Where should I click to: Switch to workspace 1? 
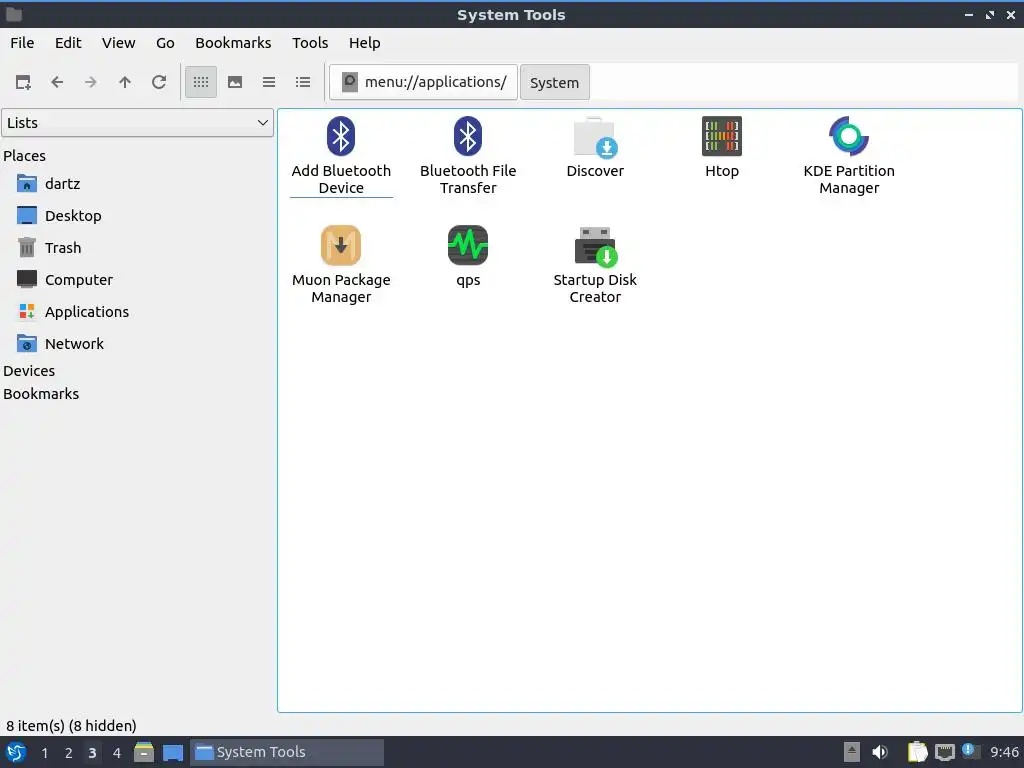[44, 753]
